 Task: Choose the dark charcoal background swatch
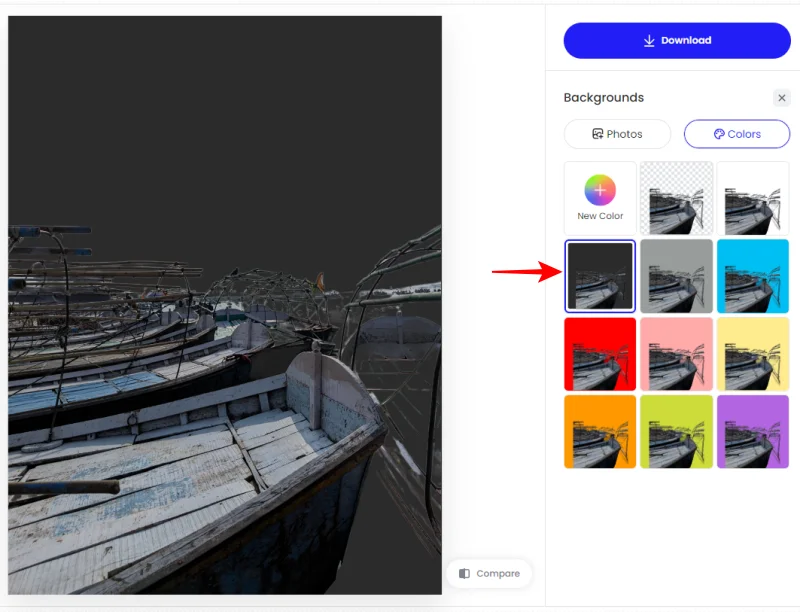(x=600, y=276)
